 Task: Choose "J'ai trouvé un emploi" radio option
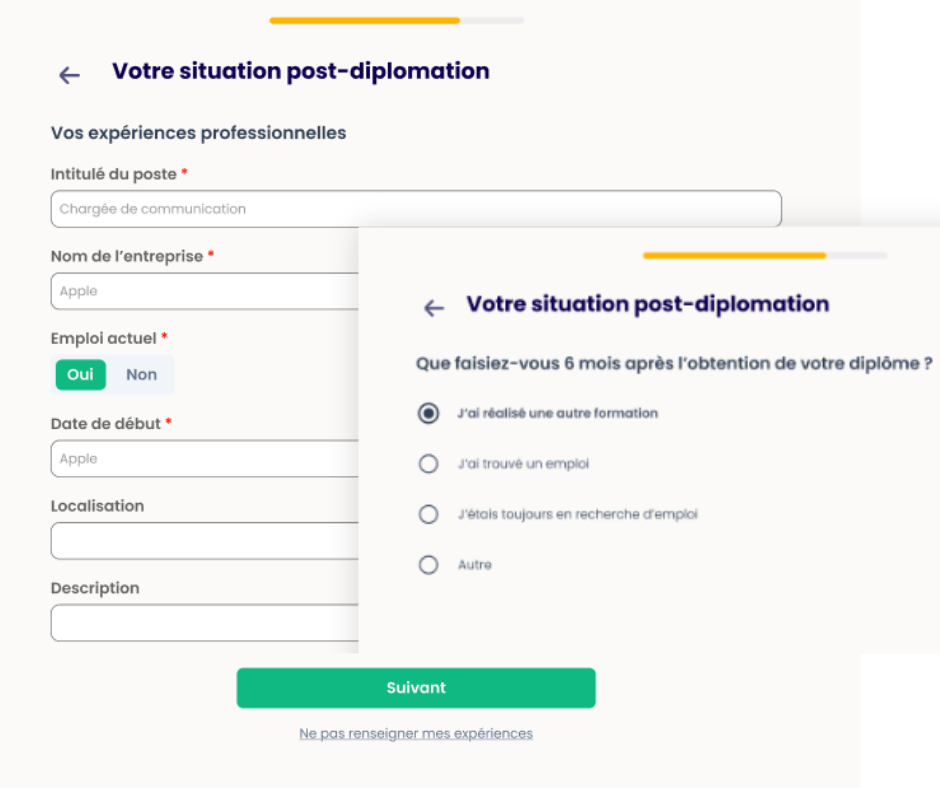tap(429, 464)
